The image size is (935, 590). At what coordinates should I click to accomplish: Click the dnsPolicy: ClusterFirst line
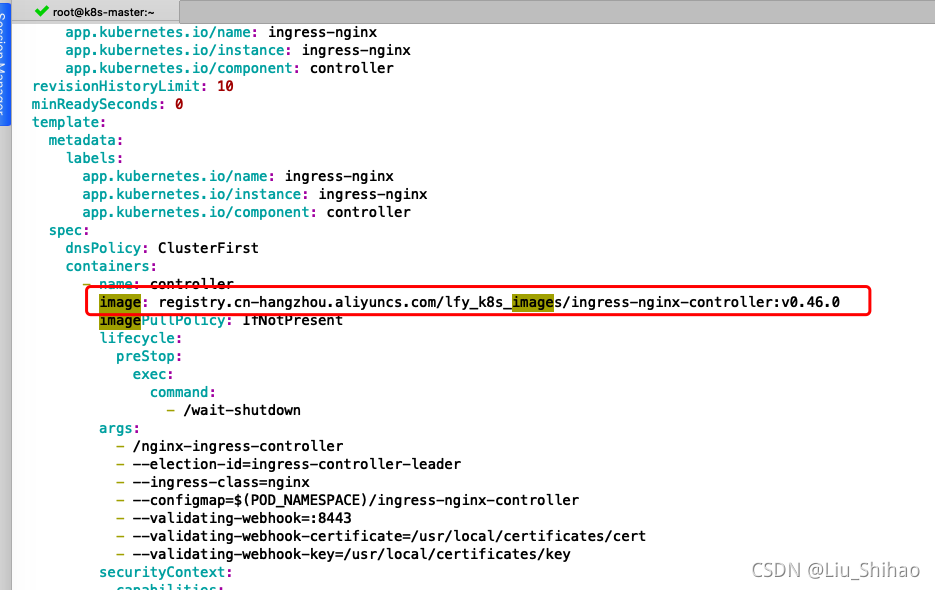tap(162, 248)
